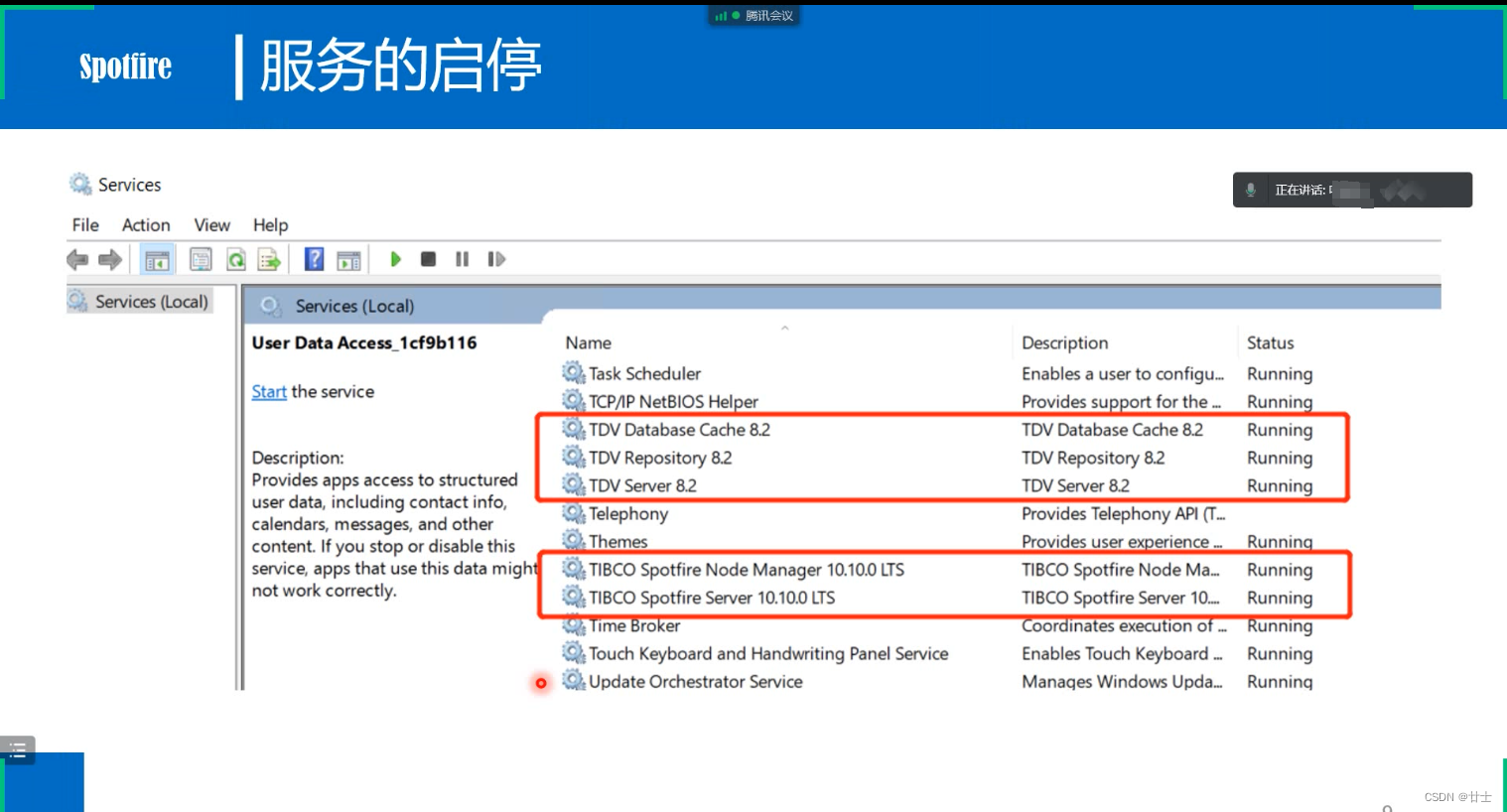Open the slide outline list icon

click(x=18, y=749)
